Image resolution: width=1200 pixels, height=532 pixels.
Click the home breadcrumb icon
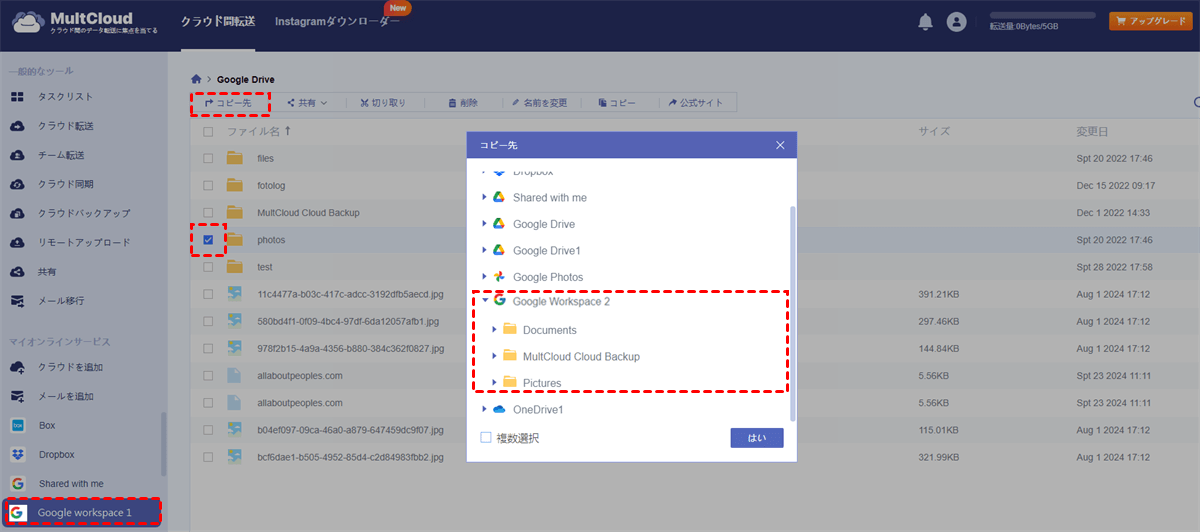coord(196,79)
